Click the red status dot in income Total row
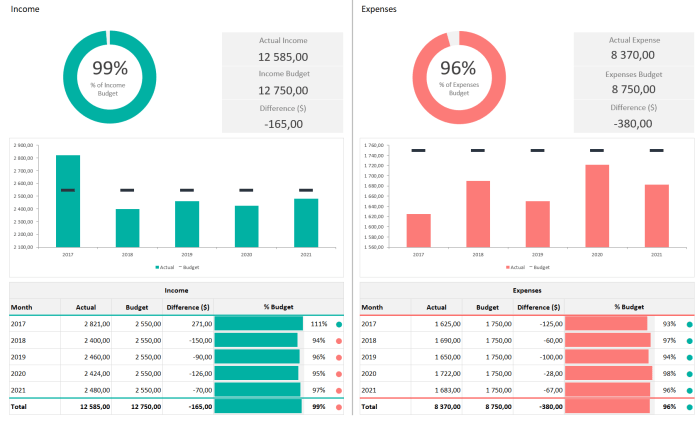Viewport: 700px width, 421px height. (339, 407)
